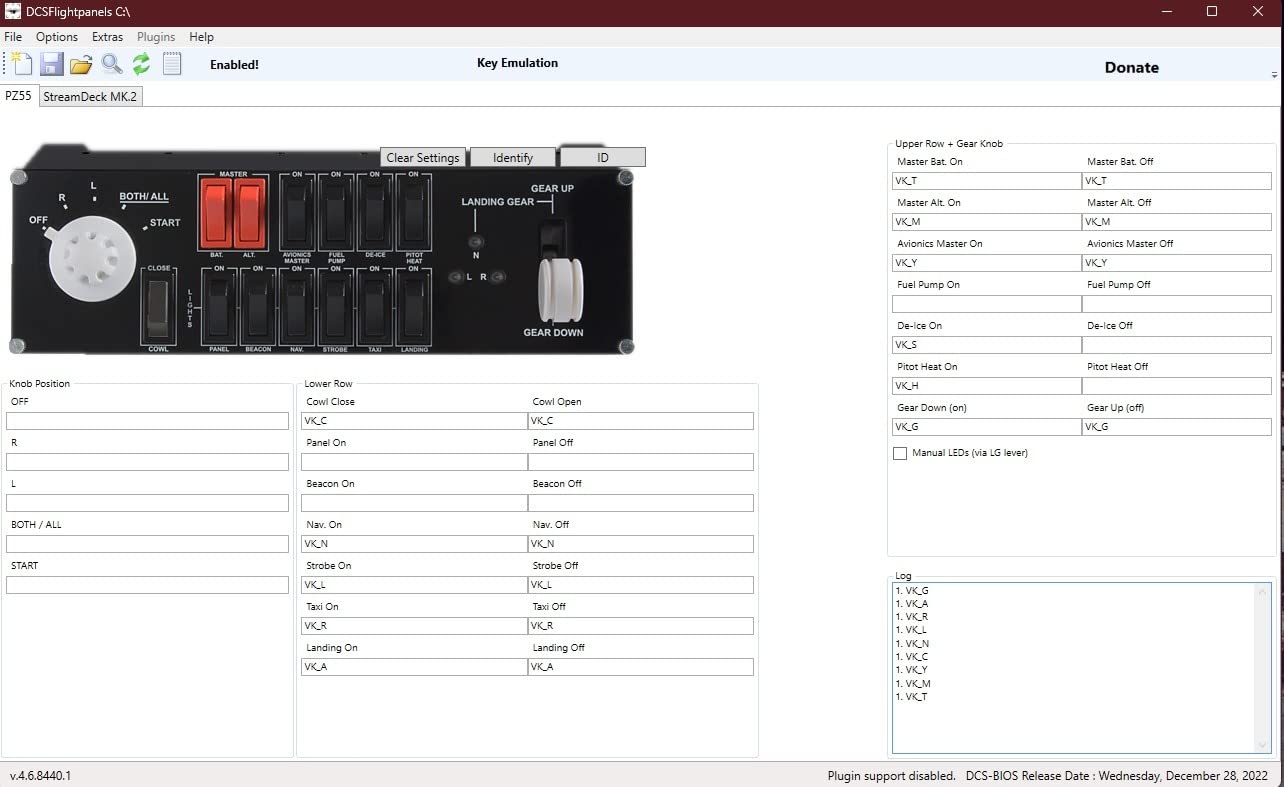Screen dimensions: 1284x787
Task: Open the Extras menu
Action: click(x=107, y=37)
